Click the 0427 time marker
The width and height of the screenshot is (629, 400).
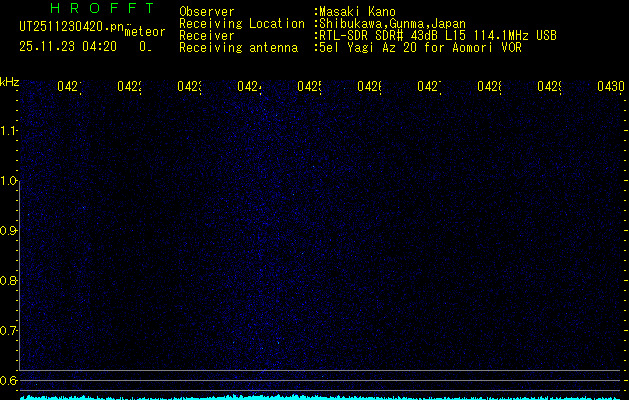tap(429, 86)
